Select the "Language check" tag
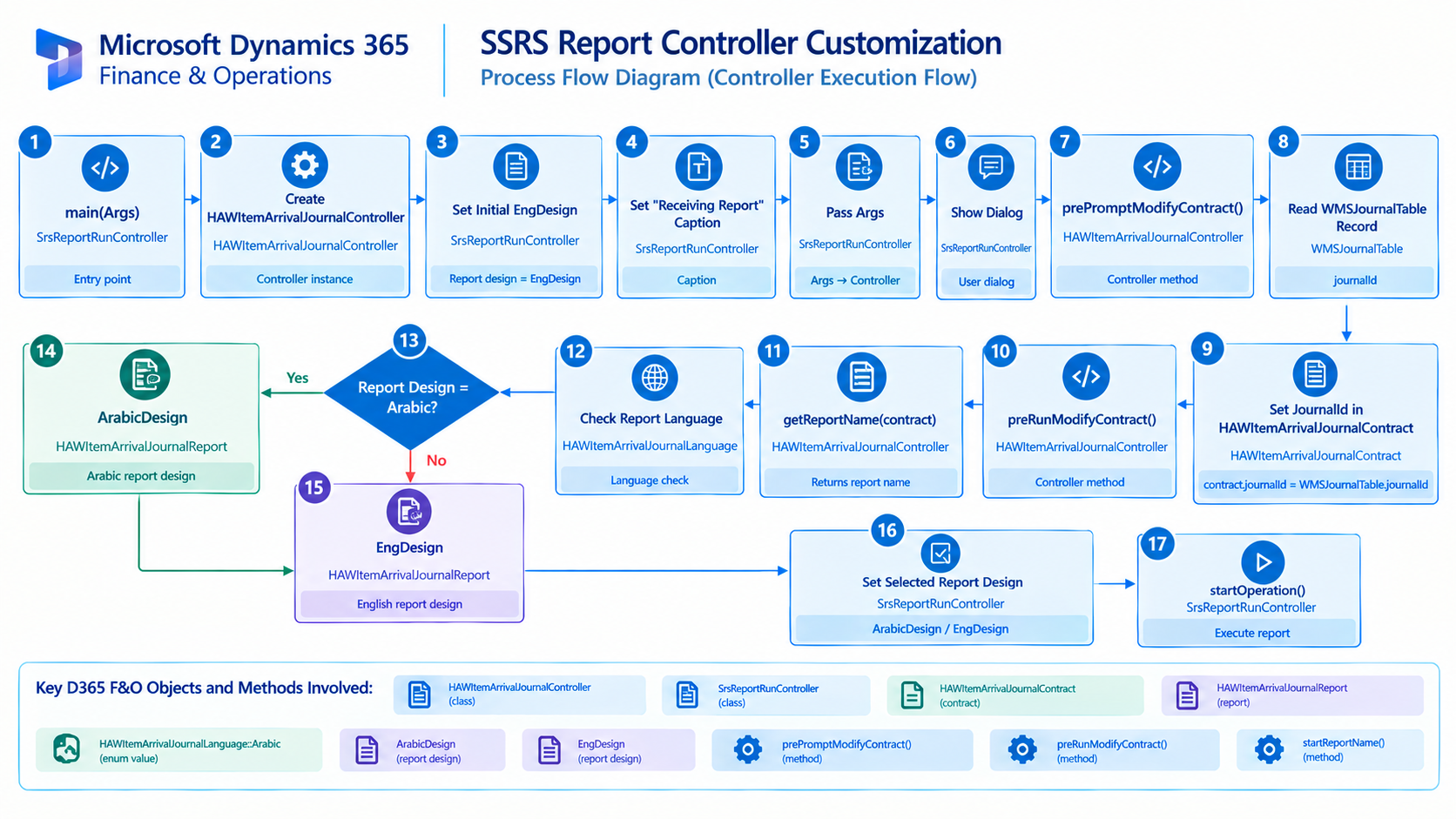This screenshot has width=1456, height=819. pyautogui.click(x=650, y=480)
